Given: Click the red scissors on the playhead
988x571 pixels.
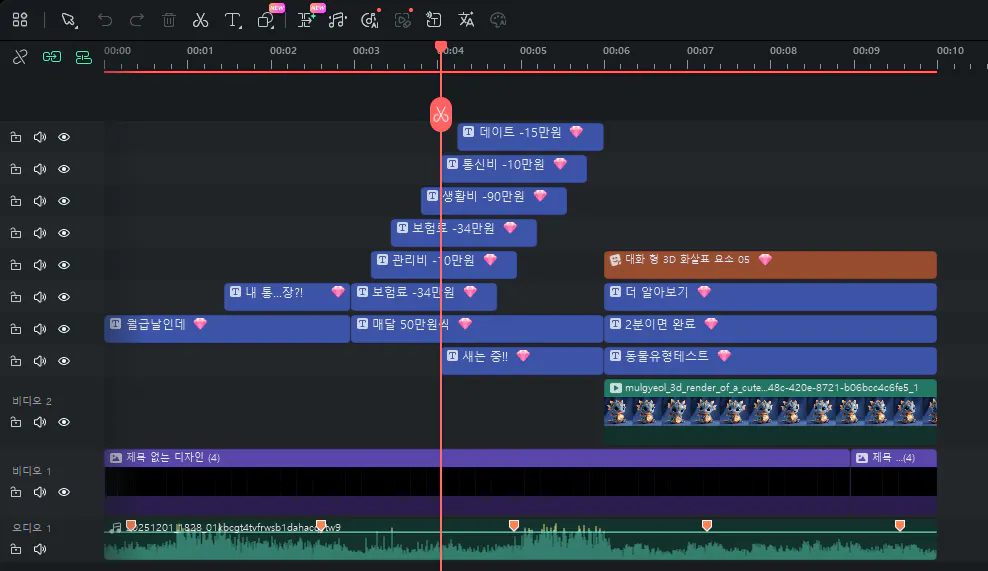Looking at the screenshot, I should 441,115.
